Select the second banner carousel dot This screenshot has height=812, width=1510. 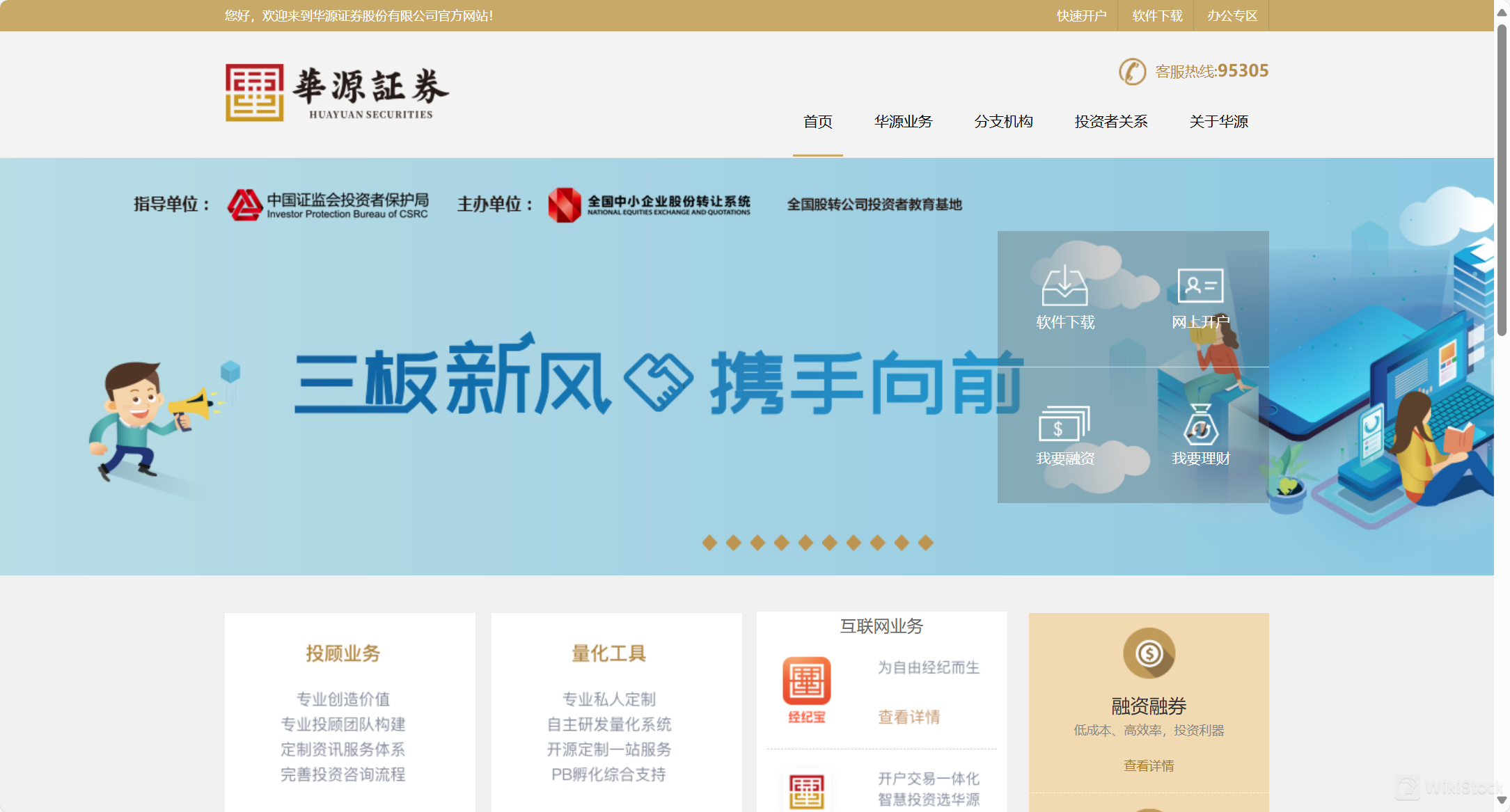pyautogui.click(x=734, y=543)
